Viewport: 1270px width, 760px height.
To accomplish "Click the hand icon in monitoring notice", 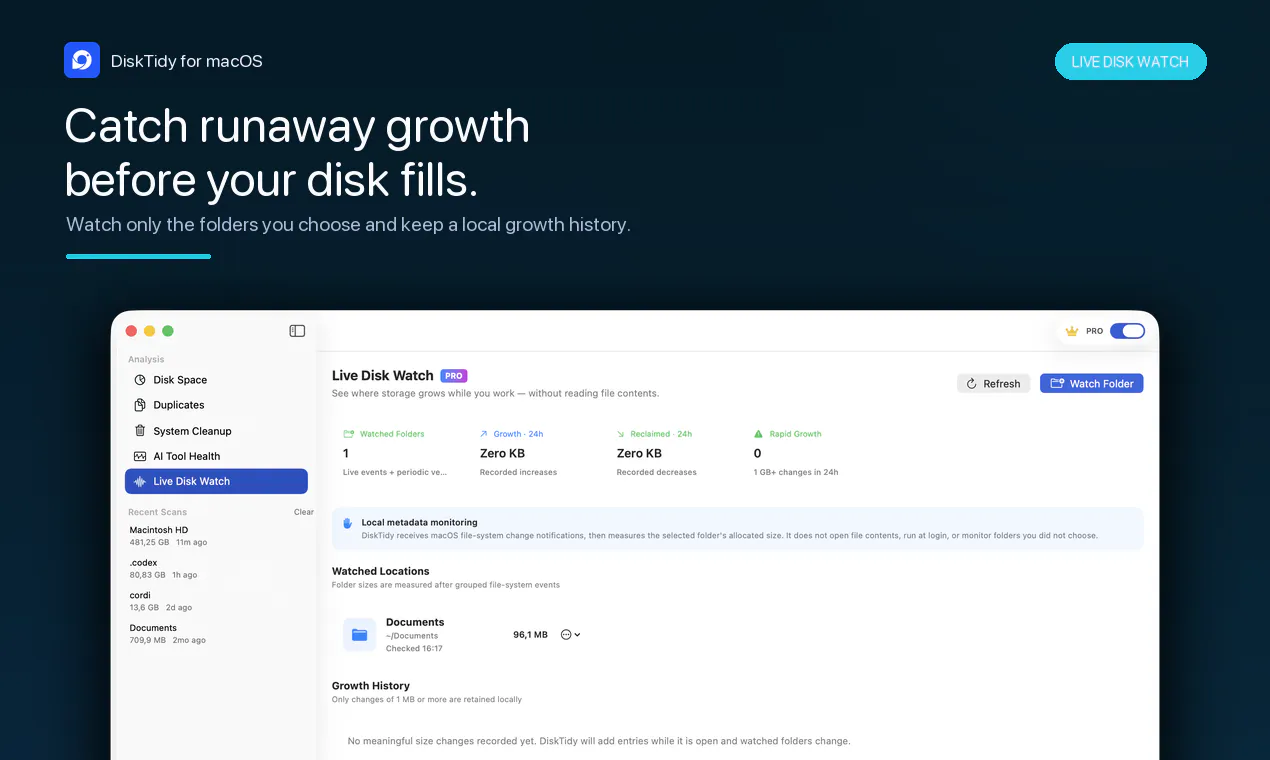I will point(348,523).
